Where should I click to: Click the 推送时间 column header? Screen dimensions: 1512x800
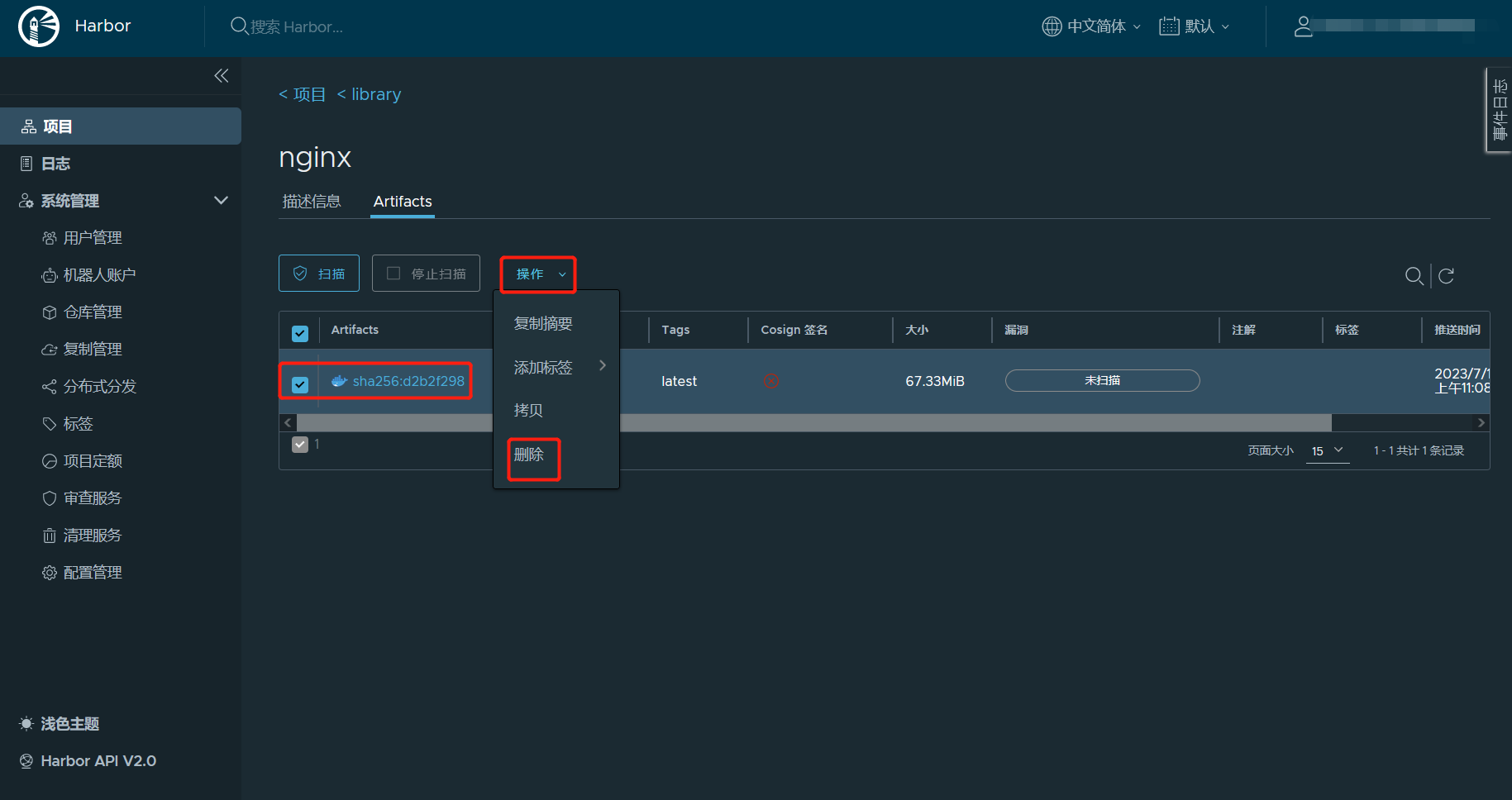click(1457, 330)
